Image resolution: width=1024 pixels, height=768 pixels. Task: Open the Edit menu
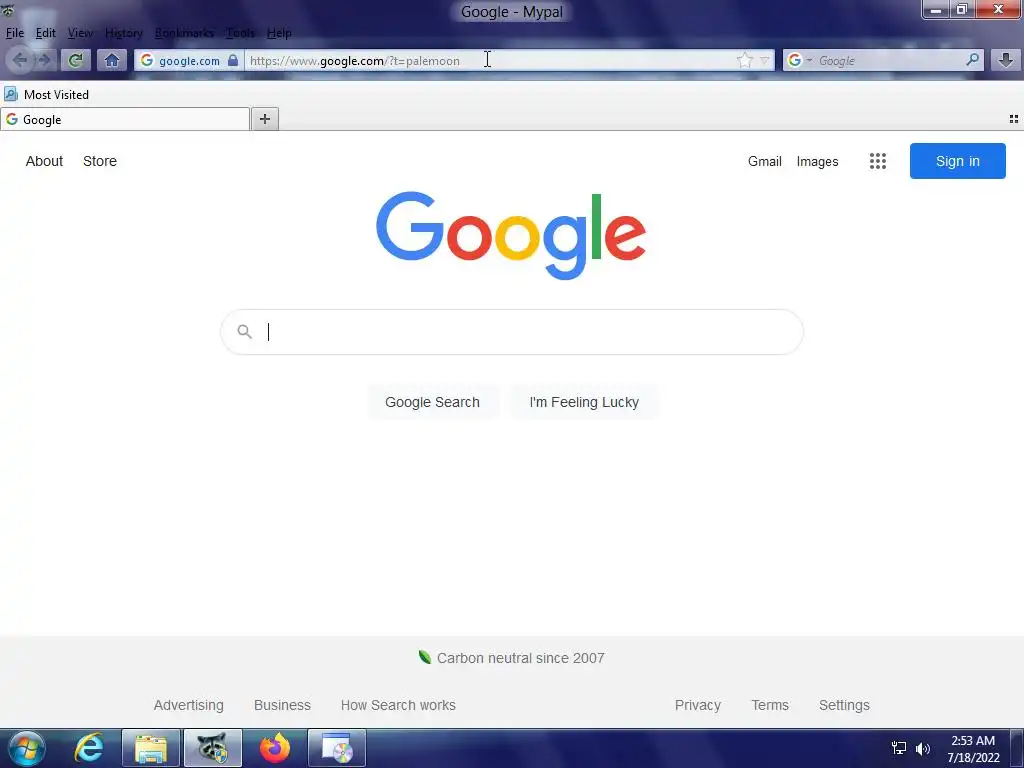tap(46, 33)
